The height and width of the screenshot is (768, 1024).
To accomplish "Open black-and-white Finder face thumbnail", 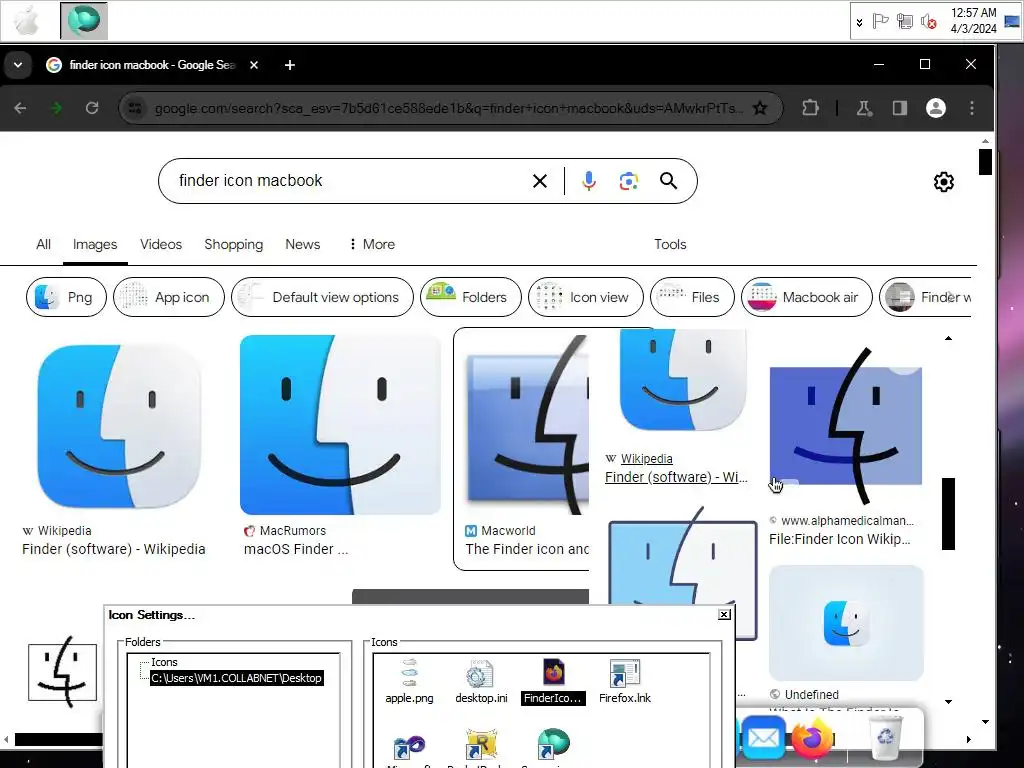I will 62,672.
